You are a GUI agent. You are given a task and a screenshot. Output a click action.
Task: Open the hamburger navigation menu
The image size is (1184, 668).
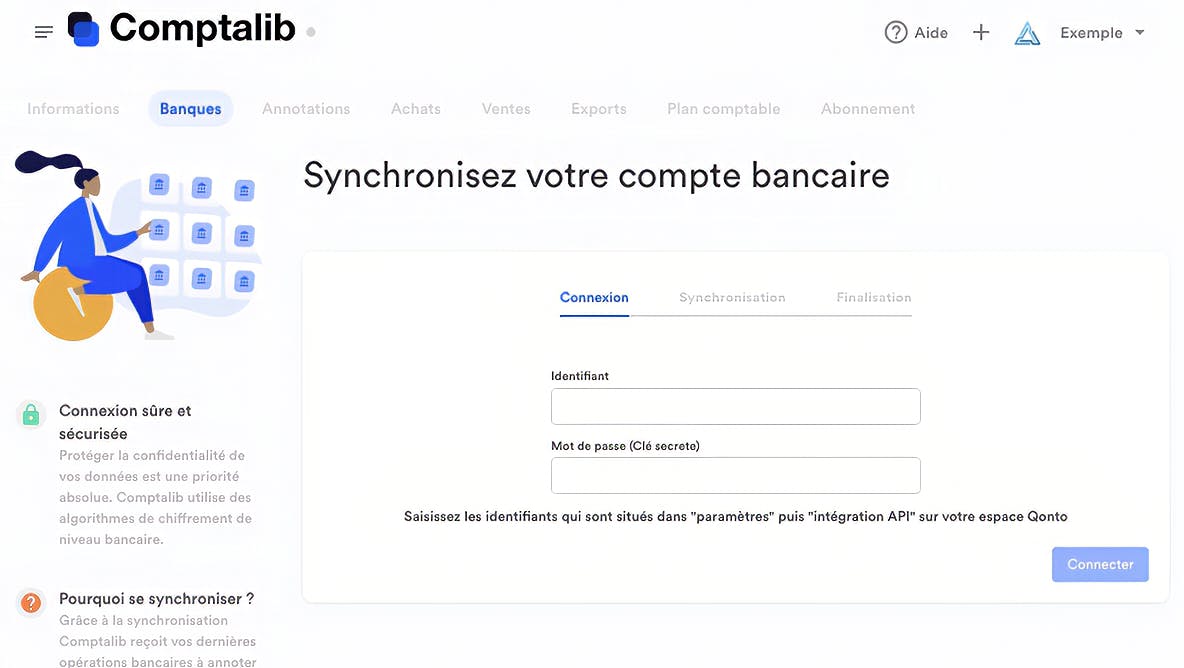coord(43,32)
